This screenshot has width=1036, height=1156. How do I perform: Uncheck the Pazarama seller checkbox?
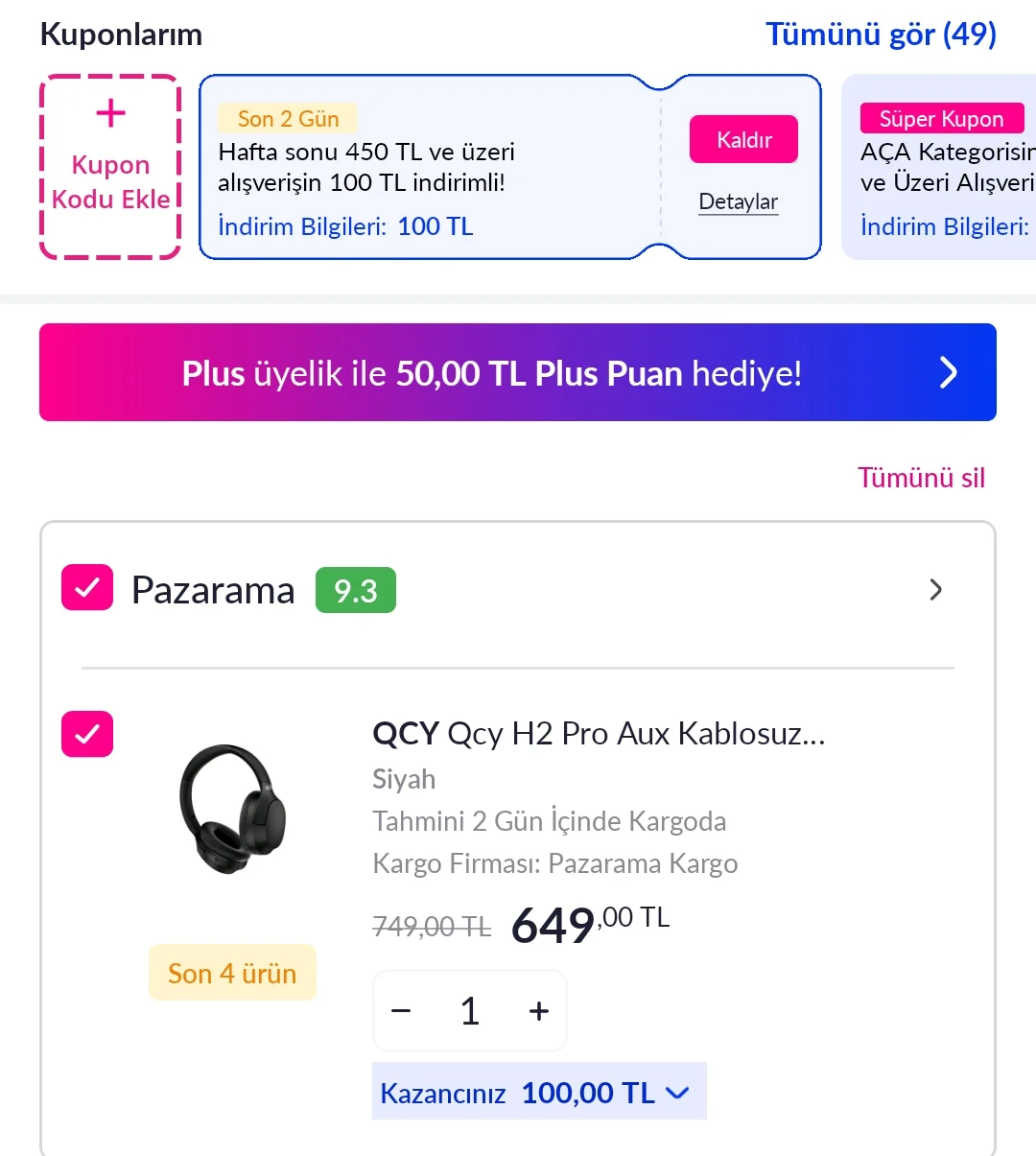[87, 588]
